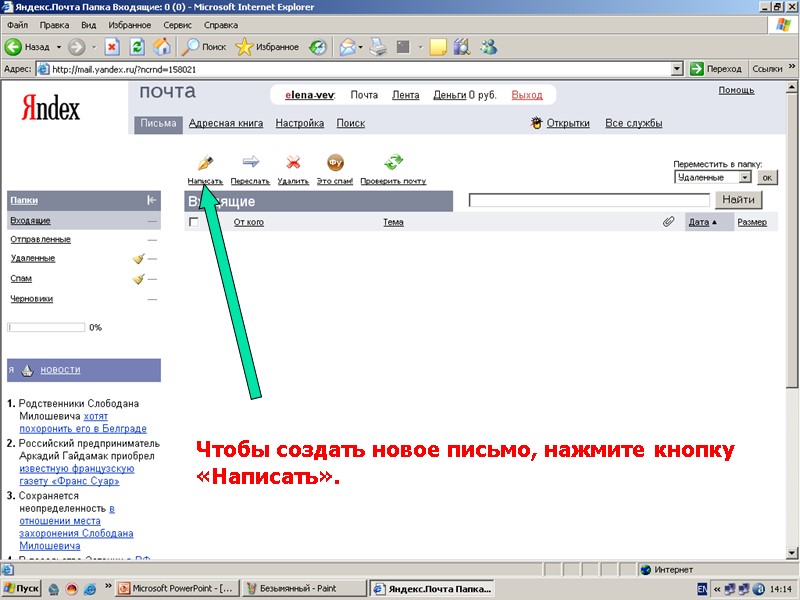Expand the address bar dropdown arrow

677,69
